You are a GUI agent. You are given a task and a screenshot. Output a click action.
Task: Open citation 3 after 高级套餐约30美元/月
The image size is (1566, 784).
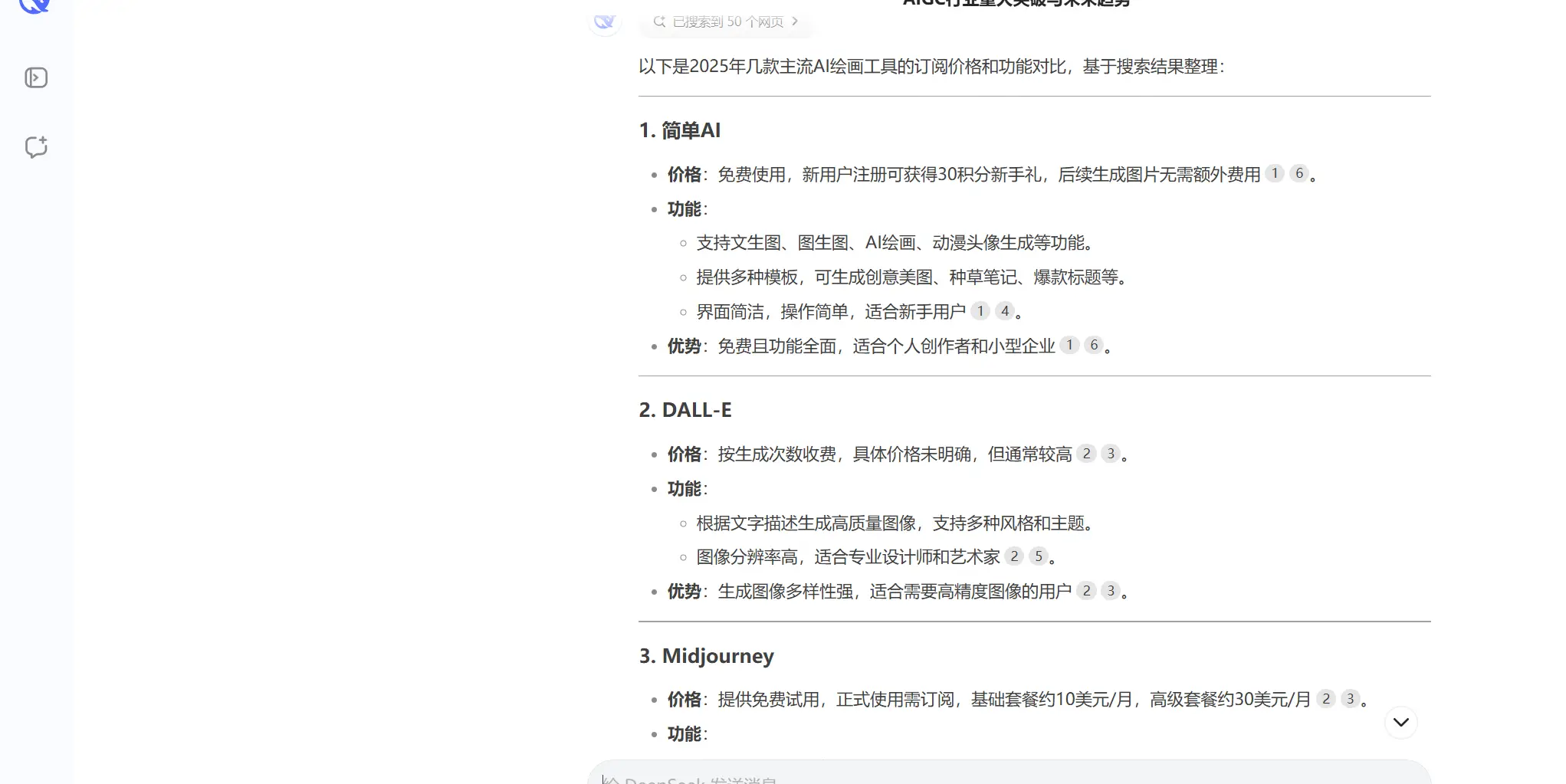pyautogui.click(x=1351, y=699)
